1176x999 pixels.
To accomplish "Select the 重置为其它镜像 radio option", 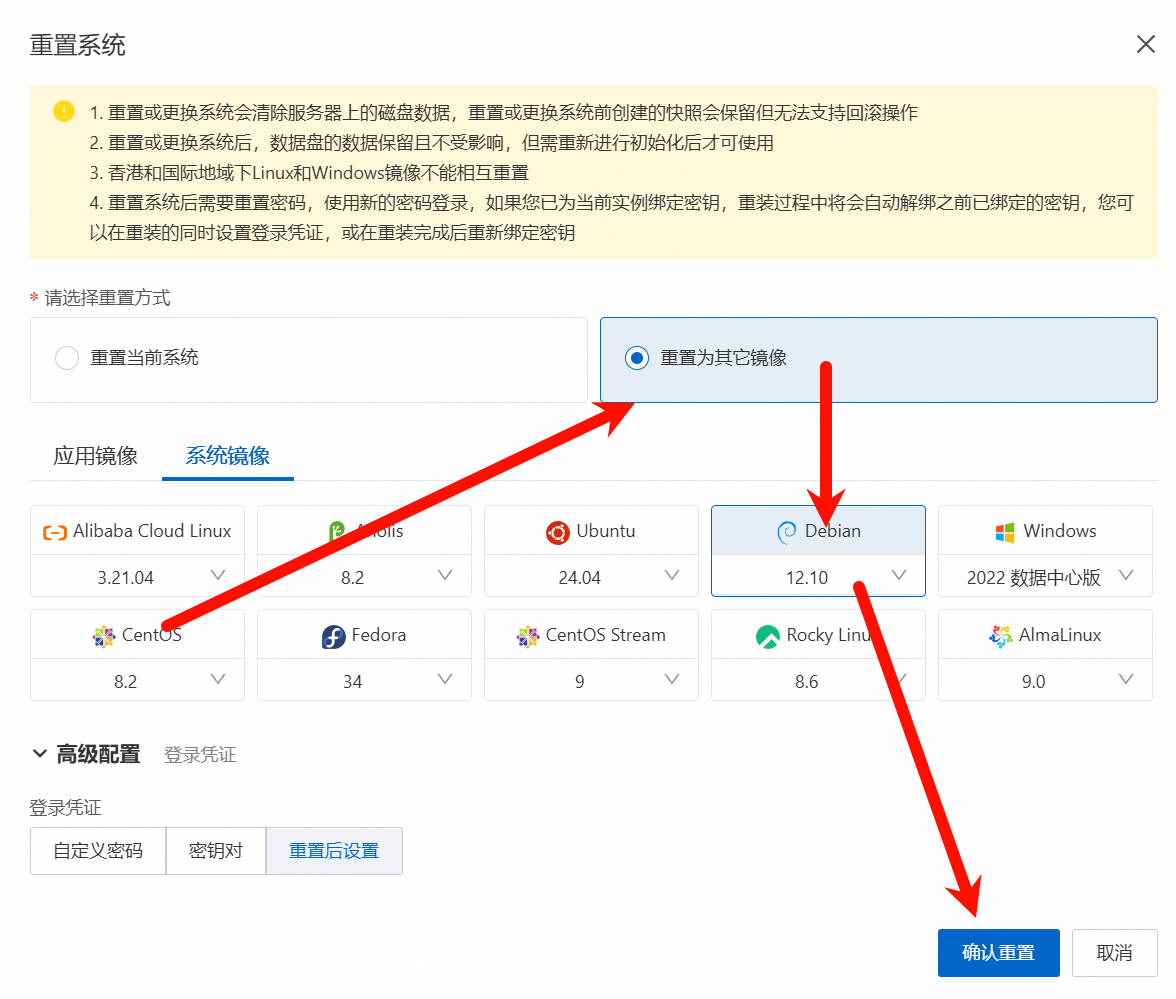I will tap(637, 358).
